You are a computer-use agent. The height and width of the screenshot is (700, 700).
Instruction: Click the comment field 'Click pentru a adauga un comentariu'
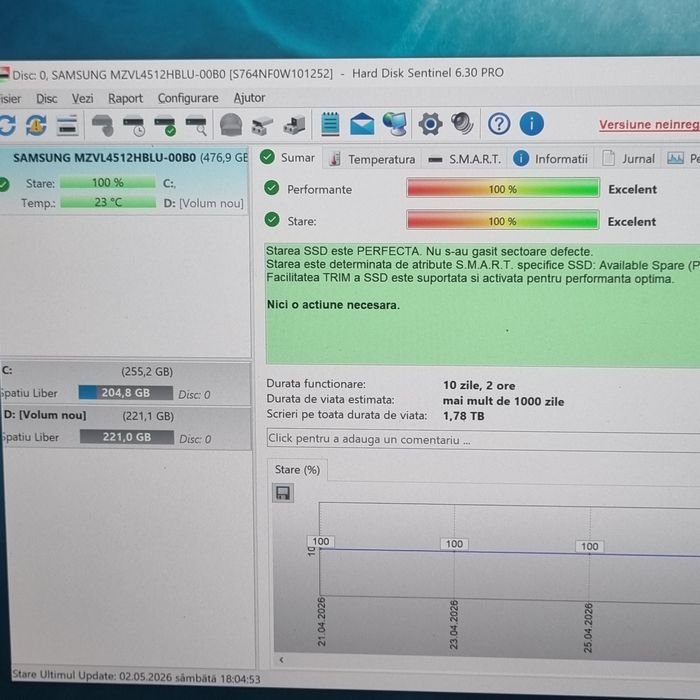pos(483,439)
